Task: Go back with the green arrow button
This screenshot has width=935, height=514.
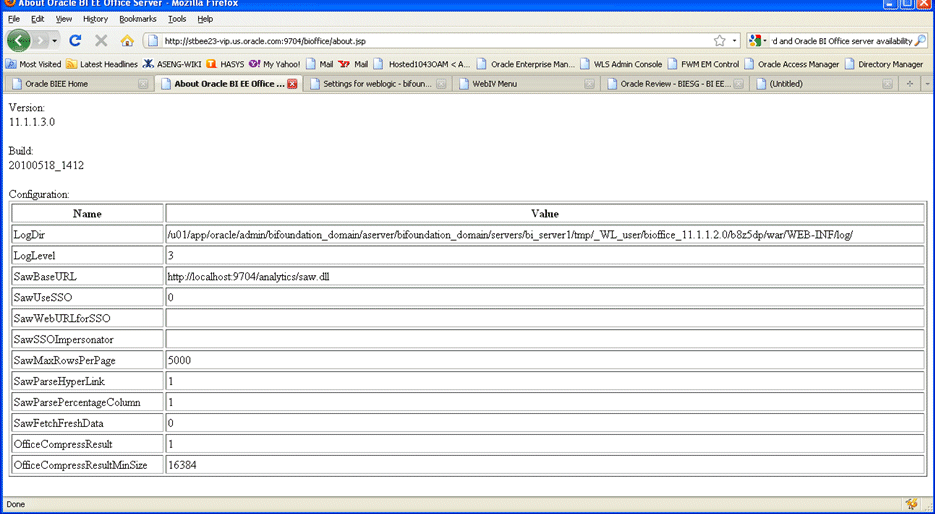Action: tap(19, 41)
